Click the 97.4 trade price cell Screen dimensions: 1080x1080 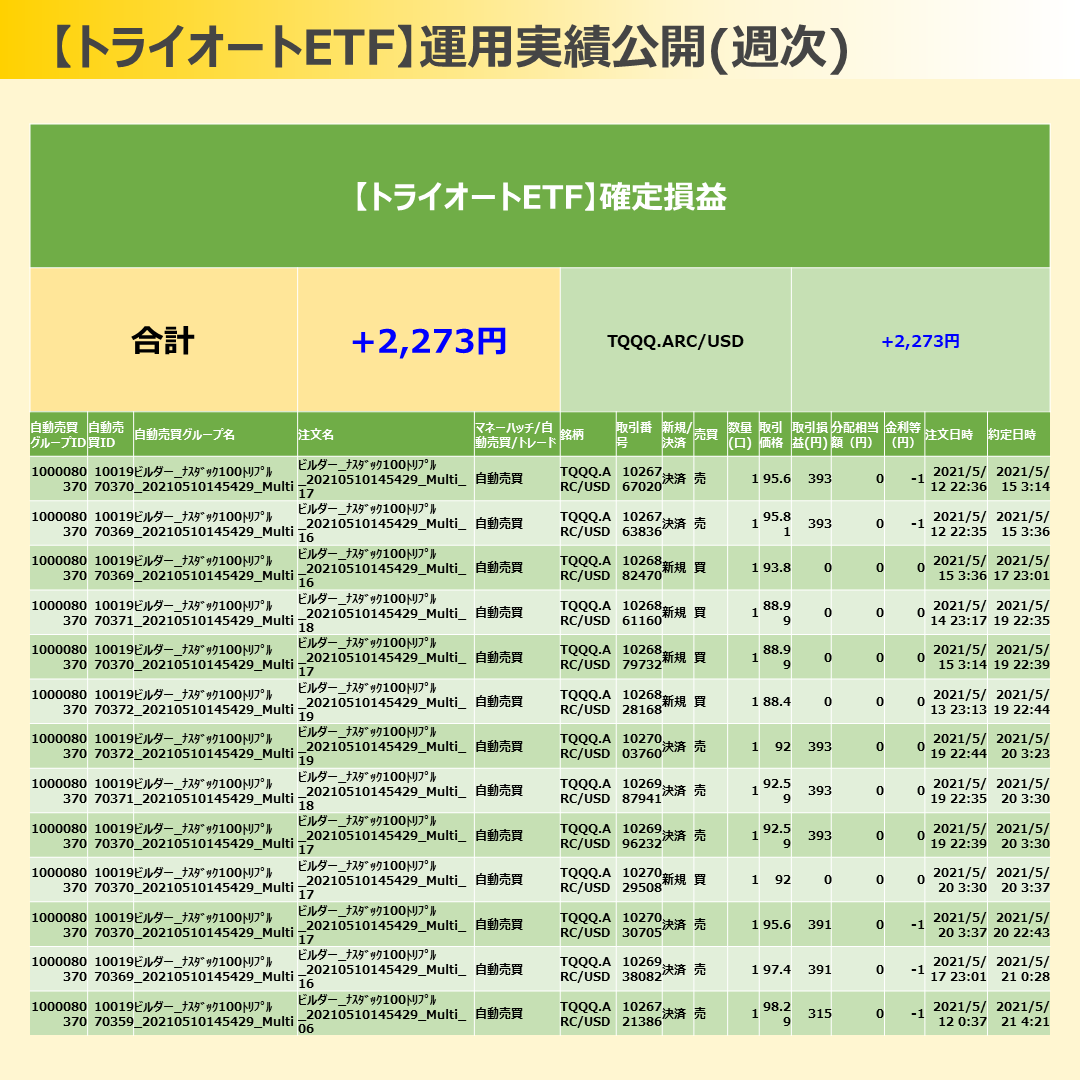click(x=776, y=970)
